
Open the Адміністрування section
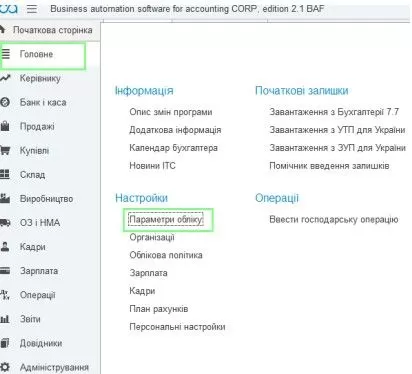click(x=54, y=367)
